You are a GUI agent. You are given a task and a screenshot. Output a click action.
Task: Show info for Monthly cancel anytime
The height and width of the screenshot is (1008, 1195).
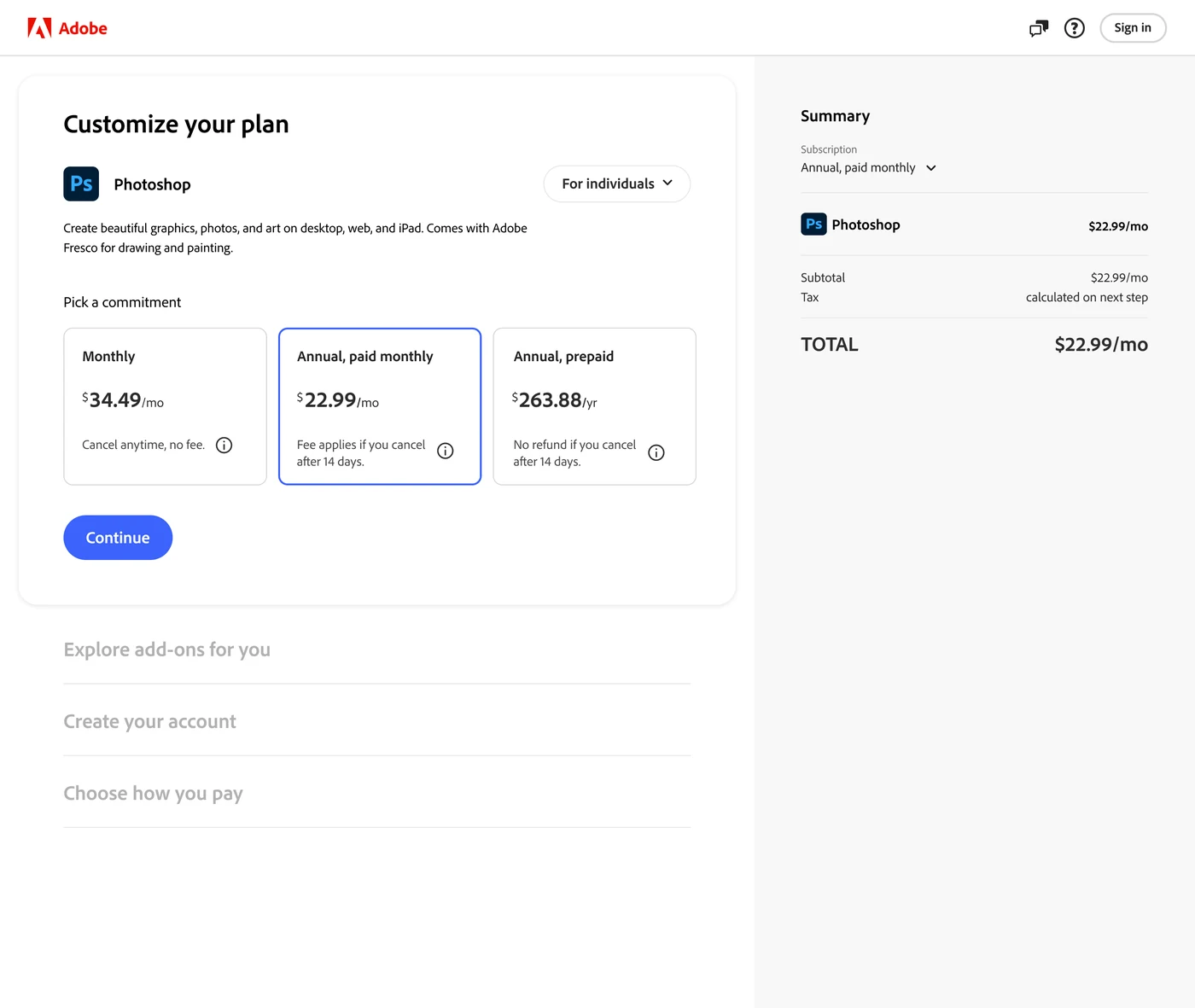tap(224, 445)
